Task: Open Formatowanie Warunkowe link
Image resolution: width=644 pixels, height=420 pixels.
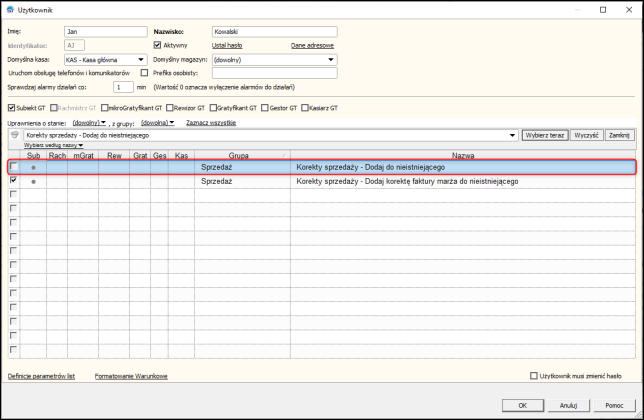Action: [131, 376]
